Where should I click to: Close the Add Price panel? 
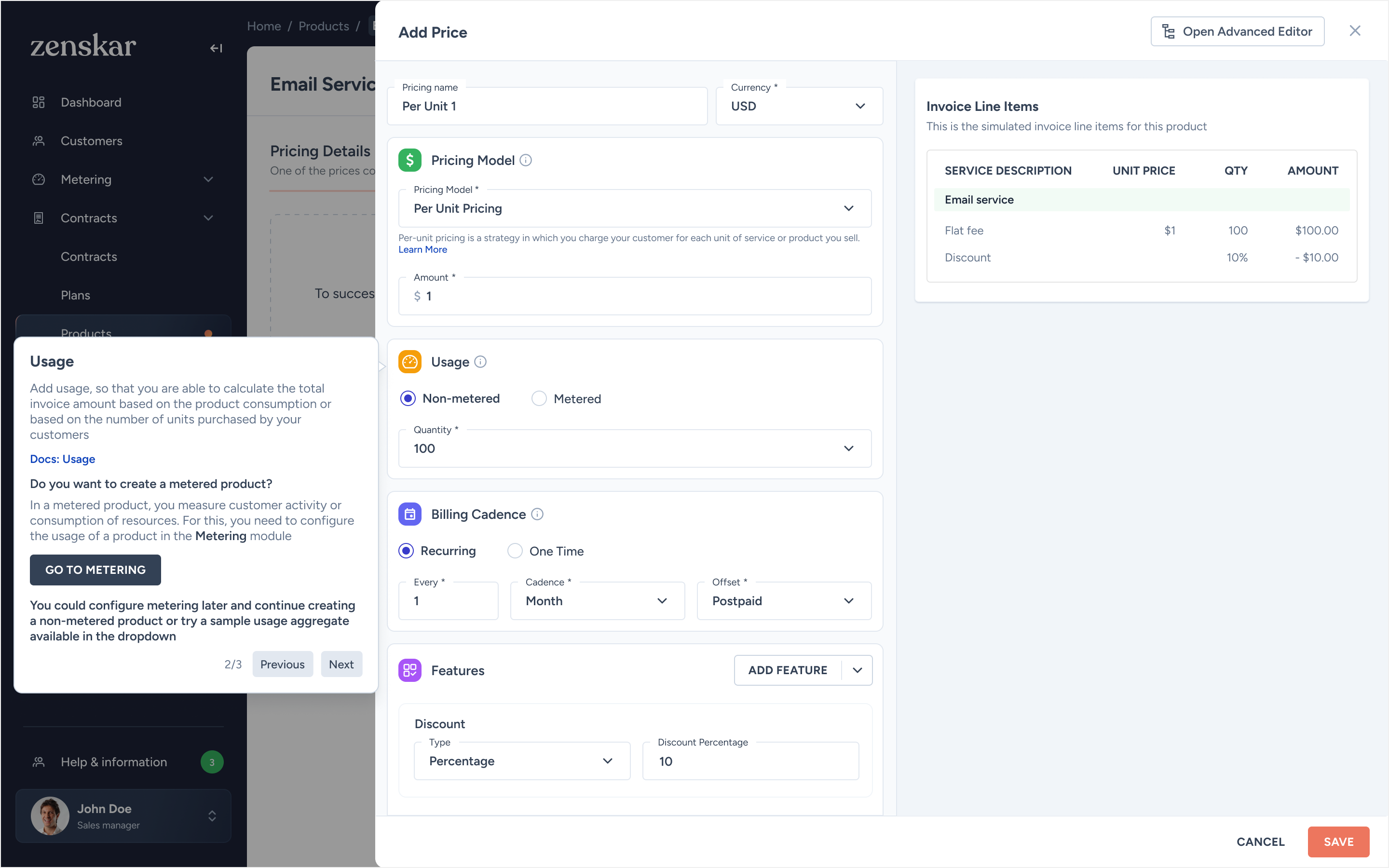point(1355,31)
